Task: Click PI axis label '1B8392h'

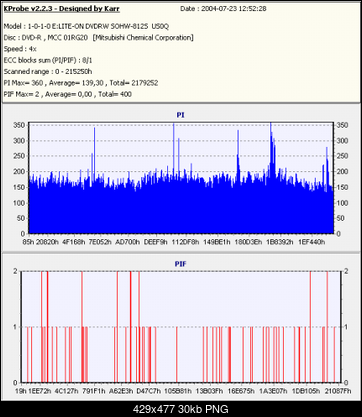Action: 280,242
